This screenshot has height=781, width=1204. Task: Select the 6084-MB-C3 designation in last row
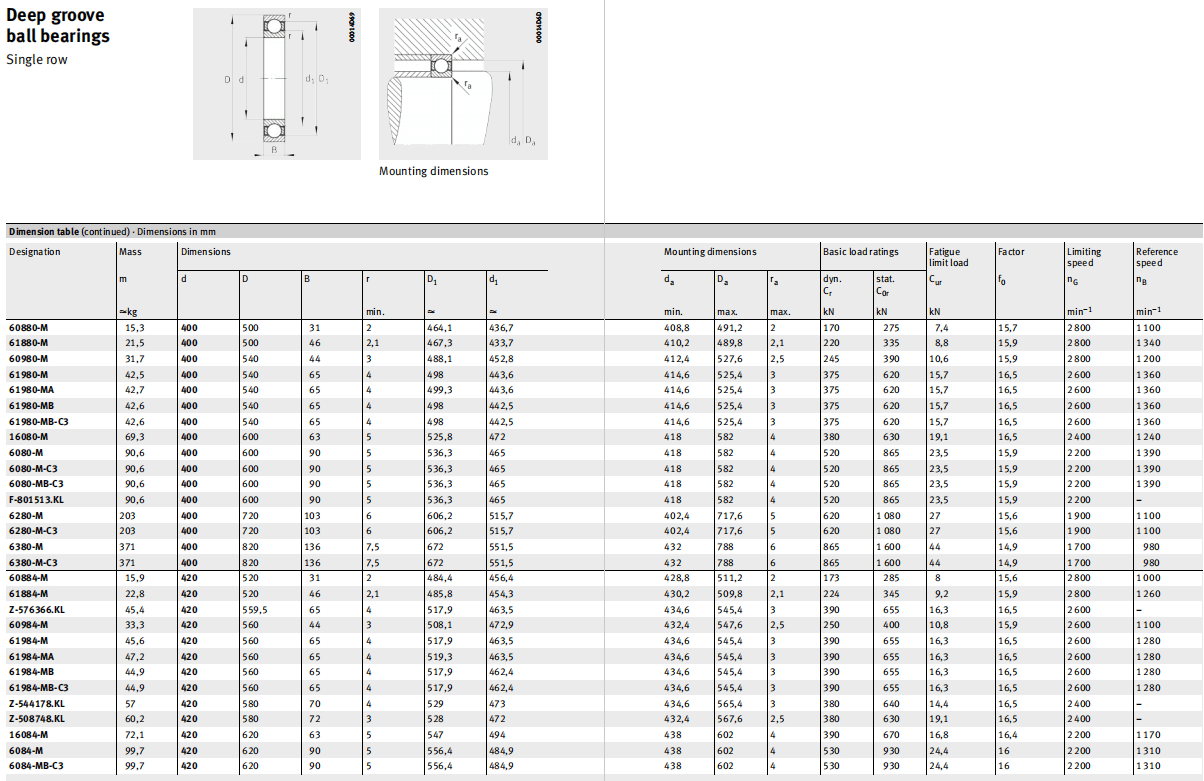tap(35, 765)
